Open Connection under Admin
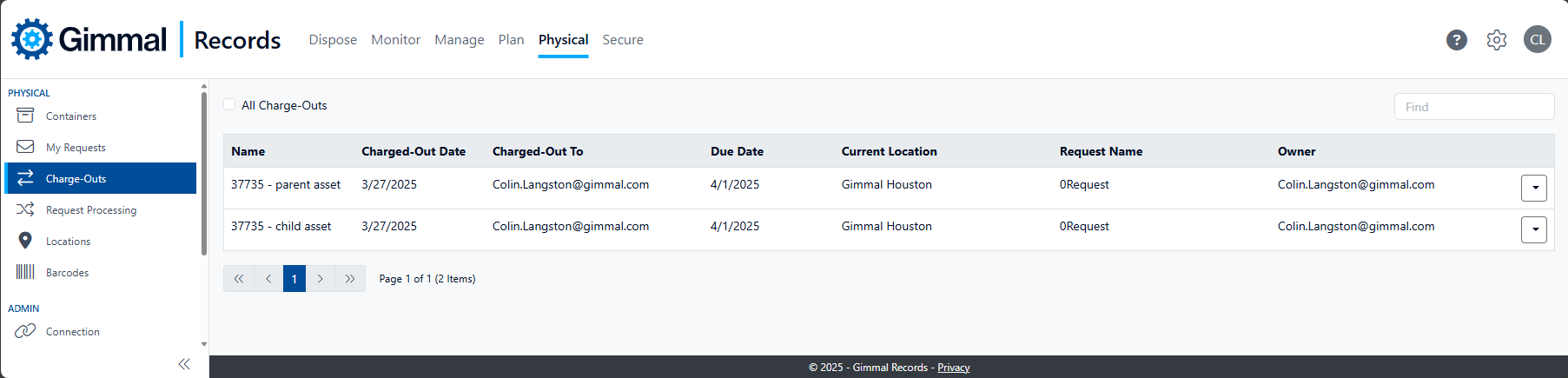 click(101, 331)
